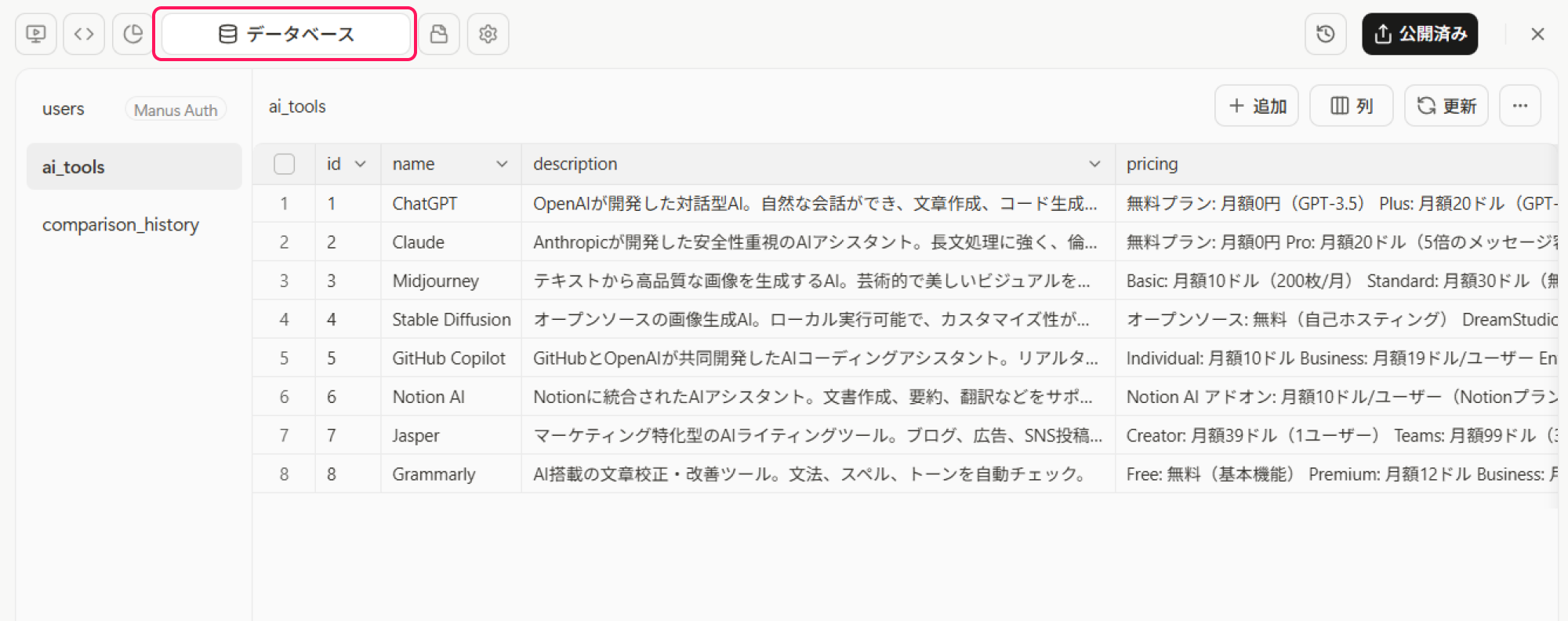Open the settings gear icon

(488, 34)
